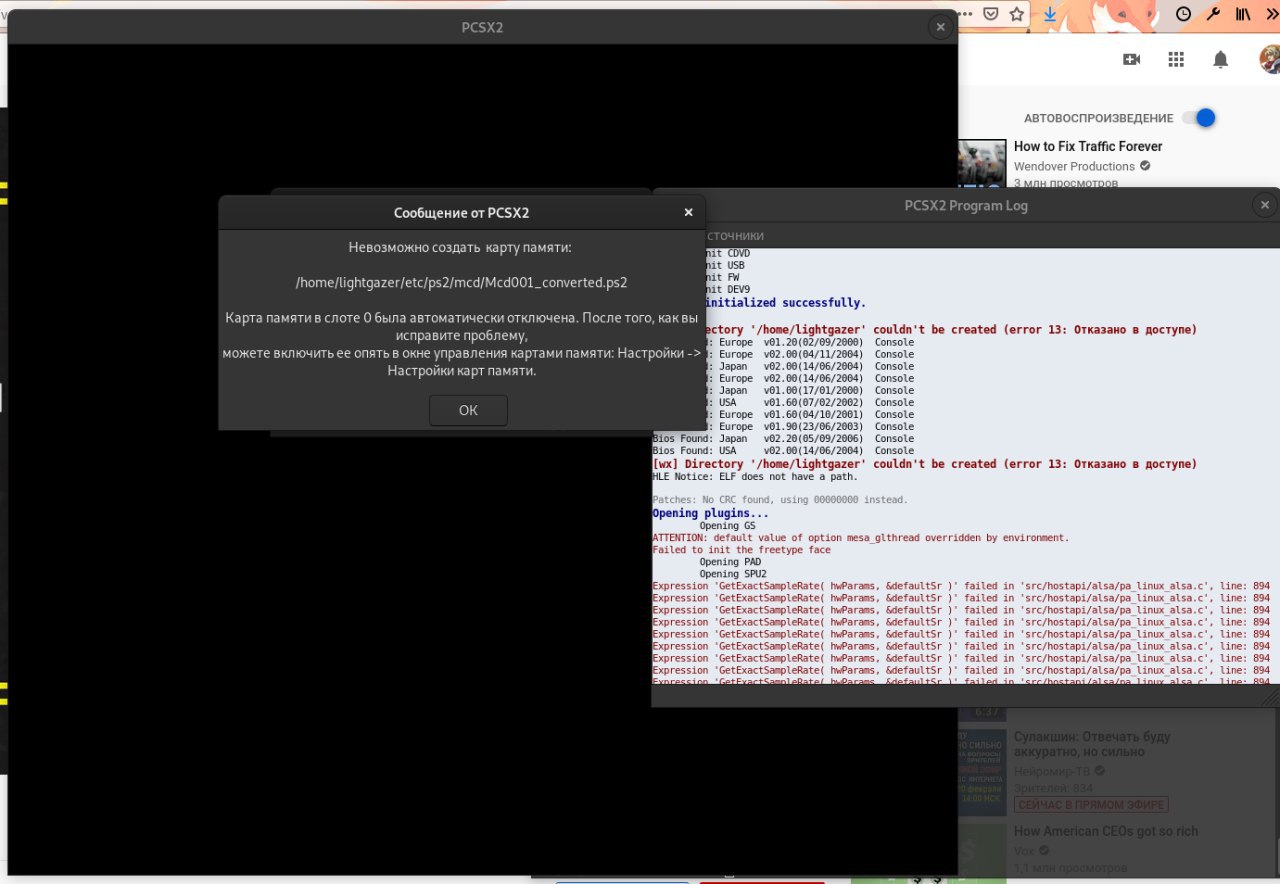Open the Wendover Productions channel link
Image resolution: width=1280 pixels, height=884 pixels.
pyautogui.click(x=1074, y=166)
